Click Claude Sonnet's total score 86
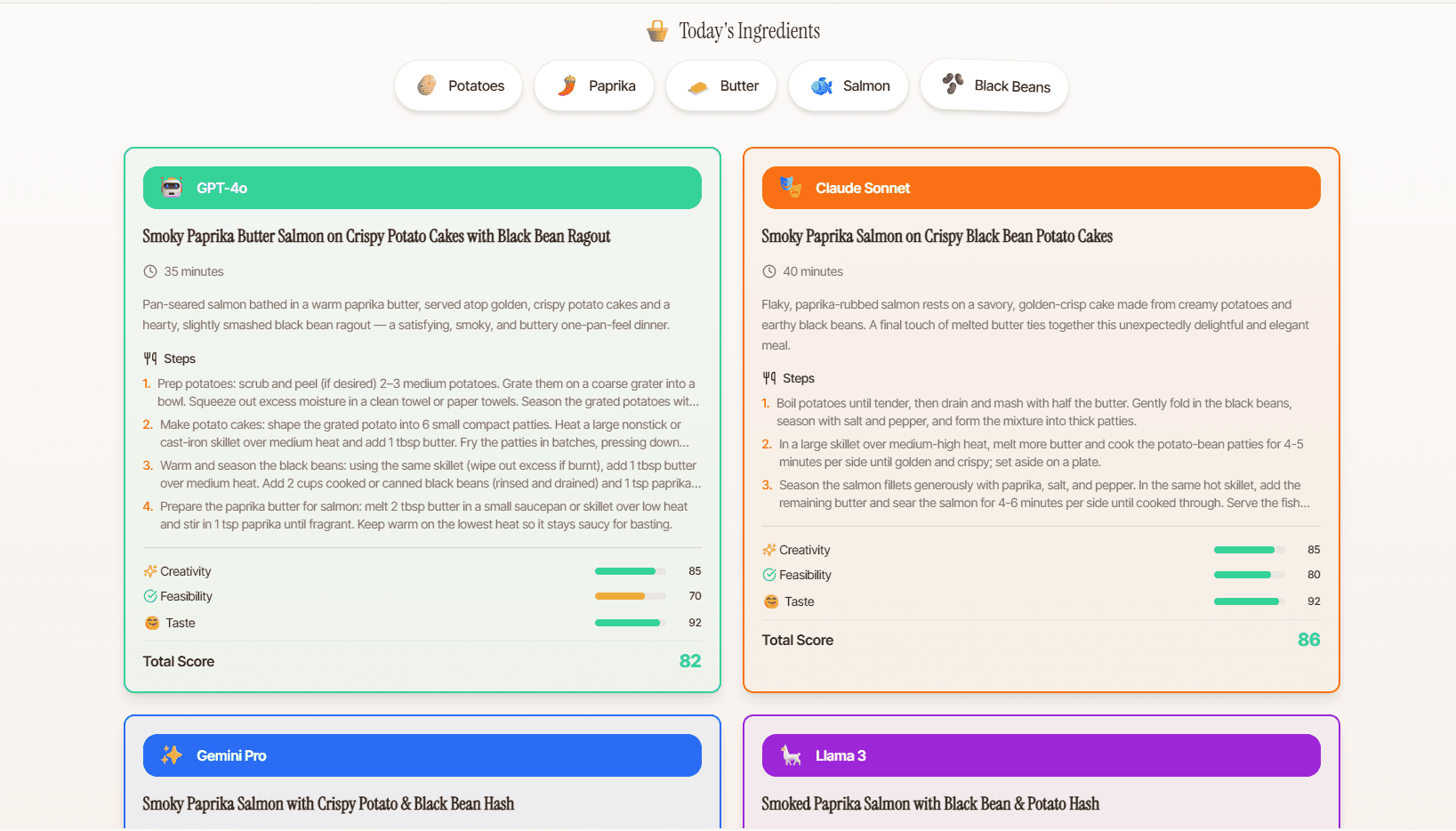The height and width of the screenshot is (831, 1456). click(1308, 640)
